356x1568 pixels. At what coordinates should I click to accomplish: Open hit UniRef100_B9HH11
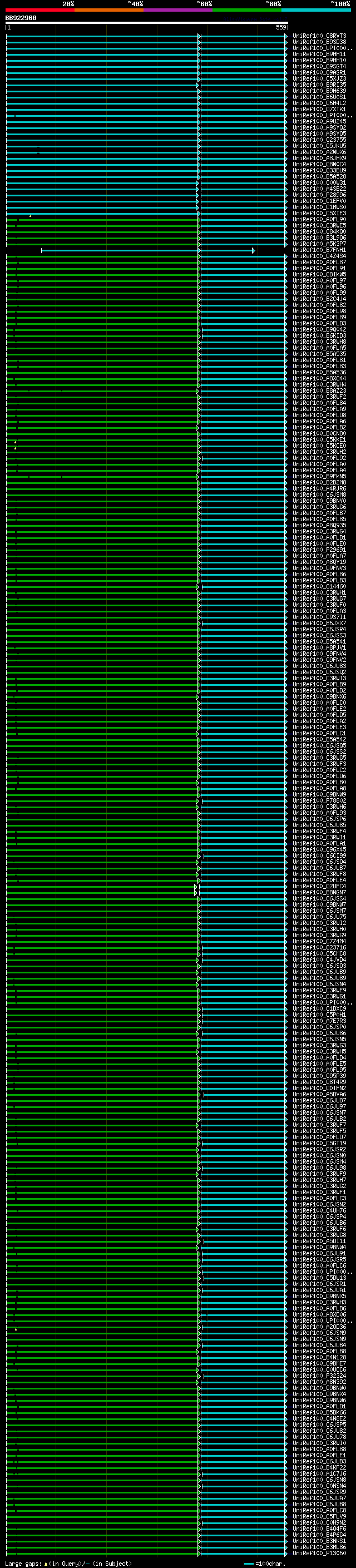pos(319,54)
